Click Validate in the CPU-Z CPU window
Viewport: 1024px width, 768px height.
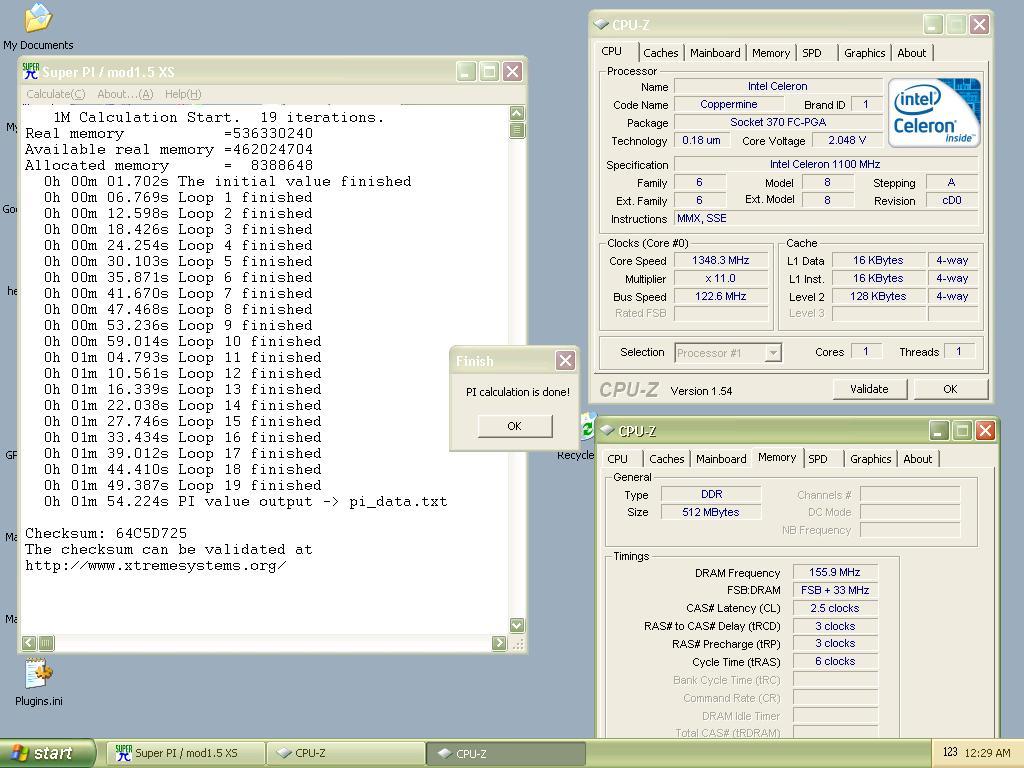tap(869, 389)
